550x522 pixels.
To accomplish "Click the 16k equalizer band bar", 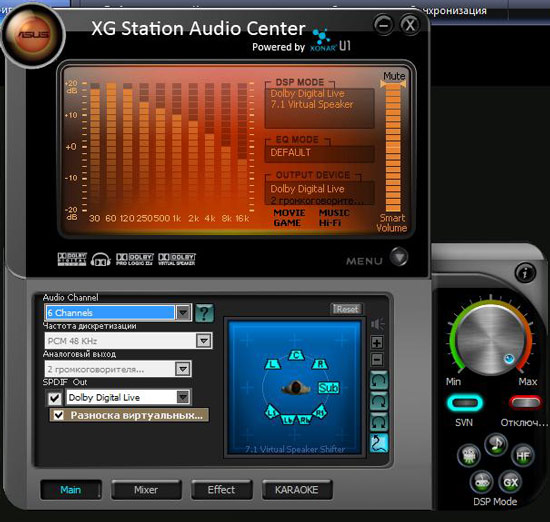I will click(242, 147).
